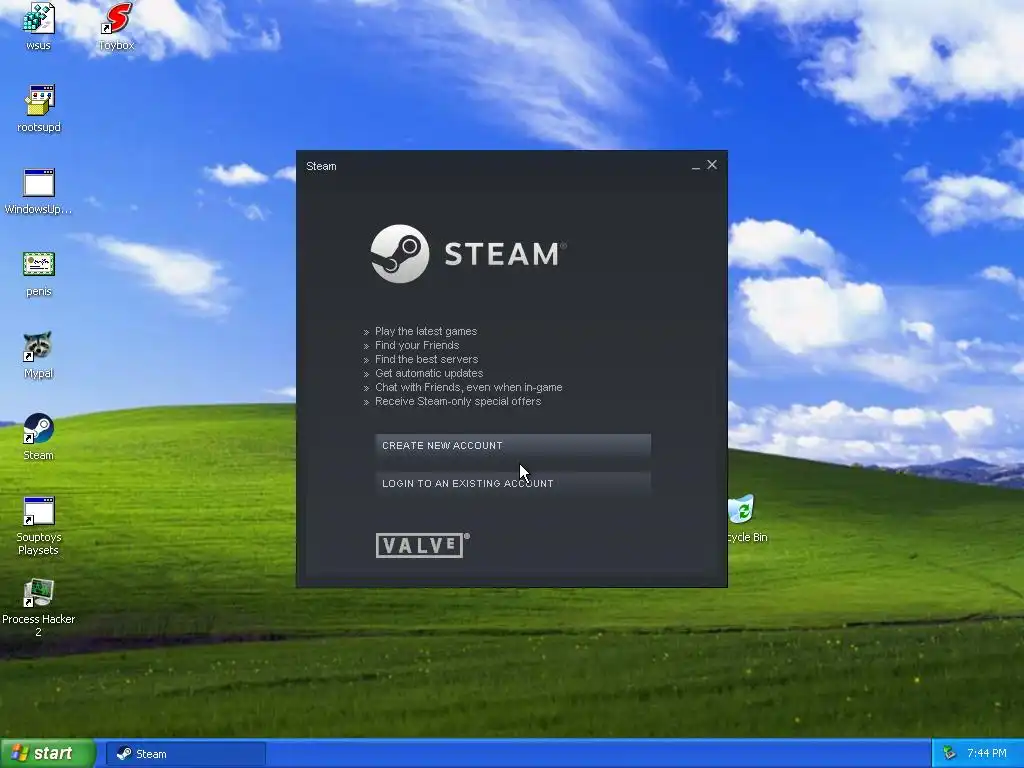Viewport: 1024px width, 768px height.
Task: Click 'Find the best servers' text
Action: click(426, 359)
